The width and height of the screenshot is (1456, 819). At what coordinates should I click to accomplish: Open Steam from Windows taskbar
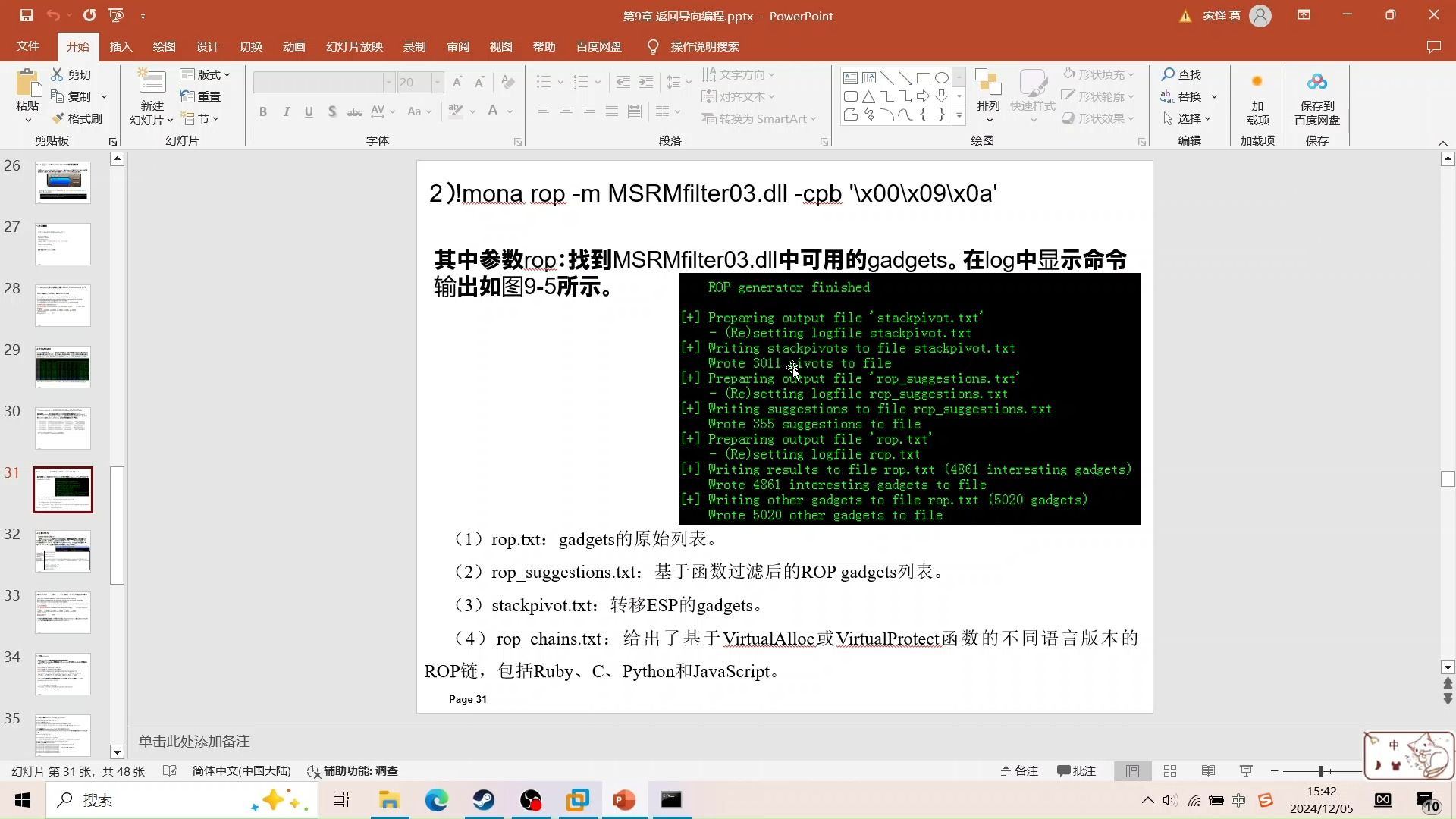[x=484, y=799]
